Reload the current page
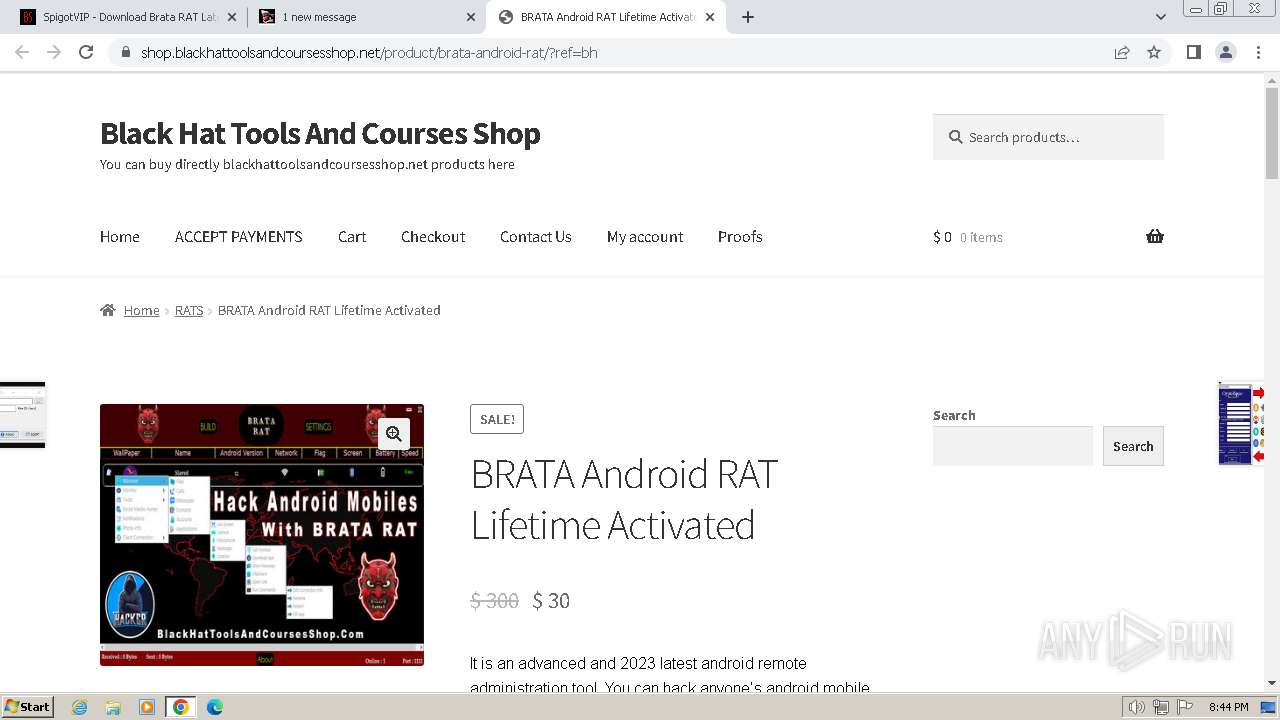 pyautogui.click(x=86, y=52)
